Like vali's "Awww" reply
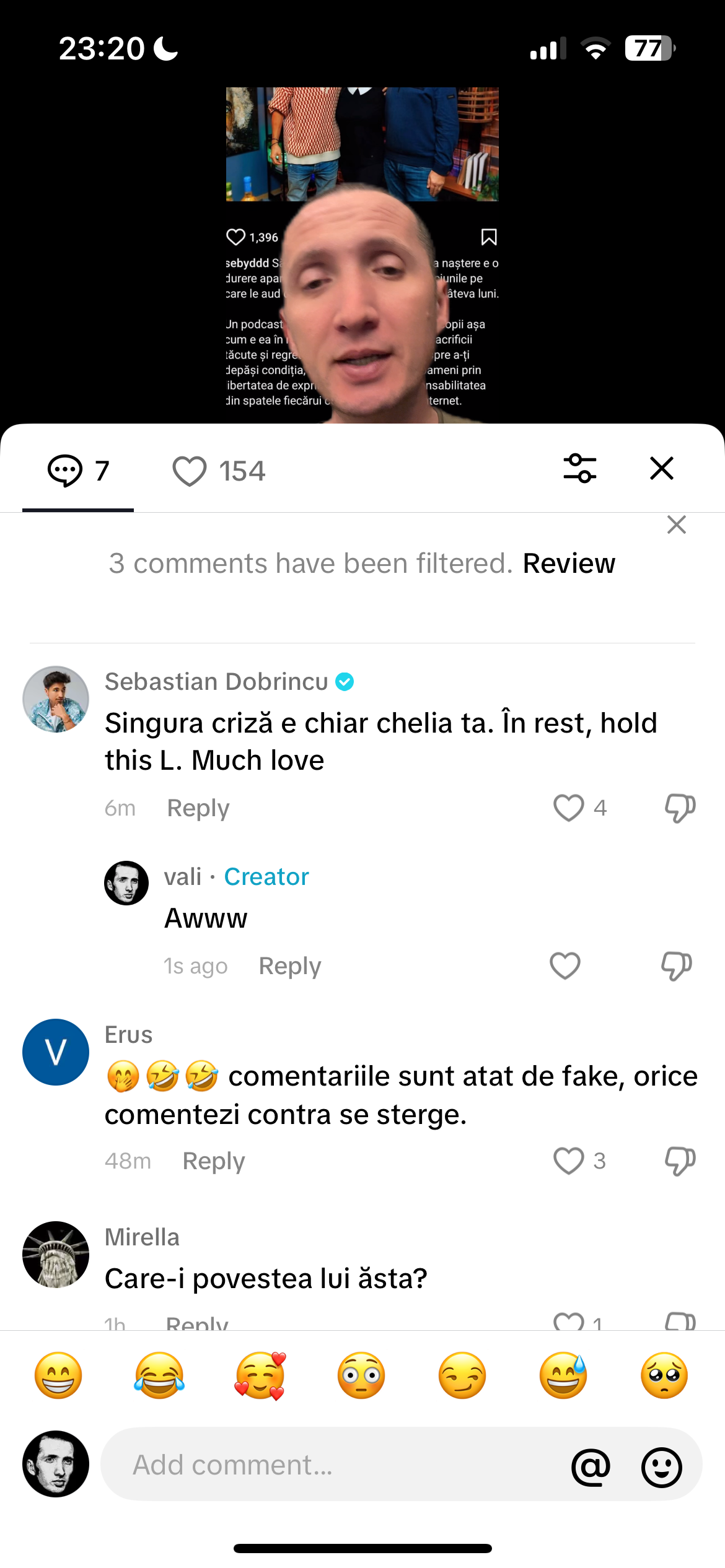 (565, 965)
